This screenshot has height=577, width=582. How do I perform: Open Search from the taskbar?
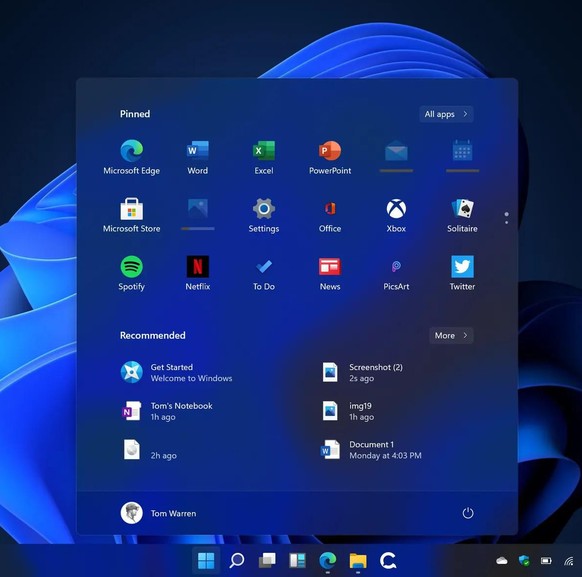click(x=236, y=560)
